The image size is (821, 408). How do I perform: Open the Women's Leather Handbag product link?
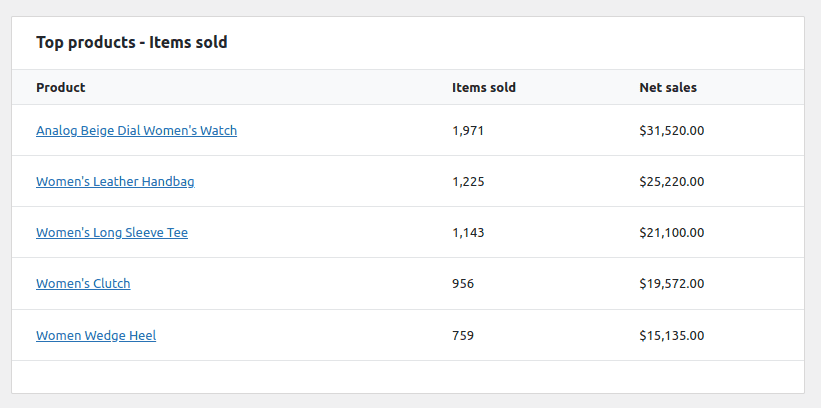(115, 182)
